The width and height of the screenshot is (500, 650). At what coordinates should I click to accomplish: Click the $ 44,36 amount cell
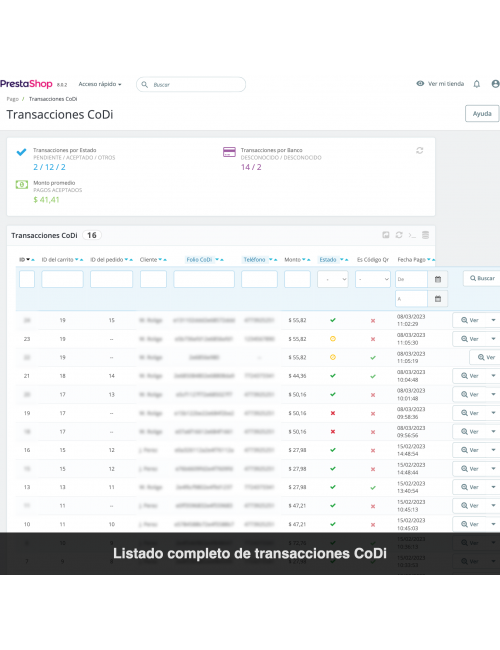pos(297,376)
